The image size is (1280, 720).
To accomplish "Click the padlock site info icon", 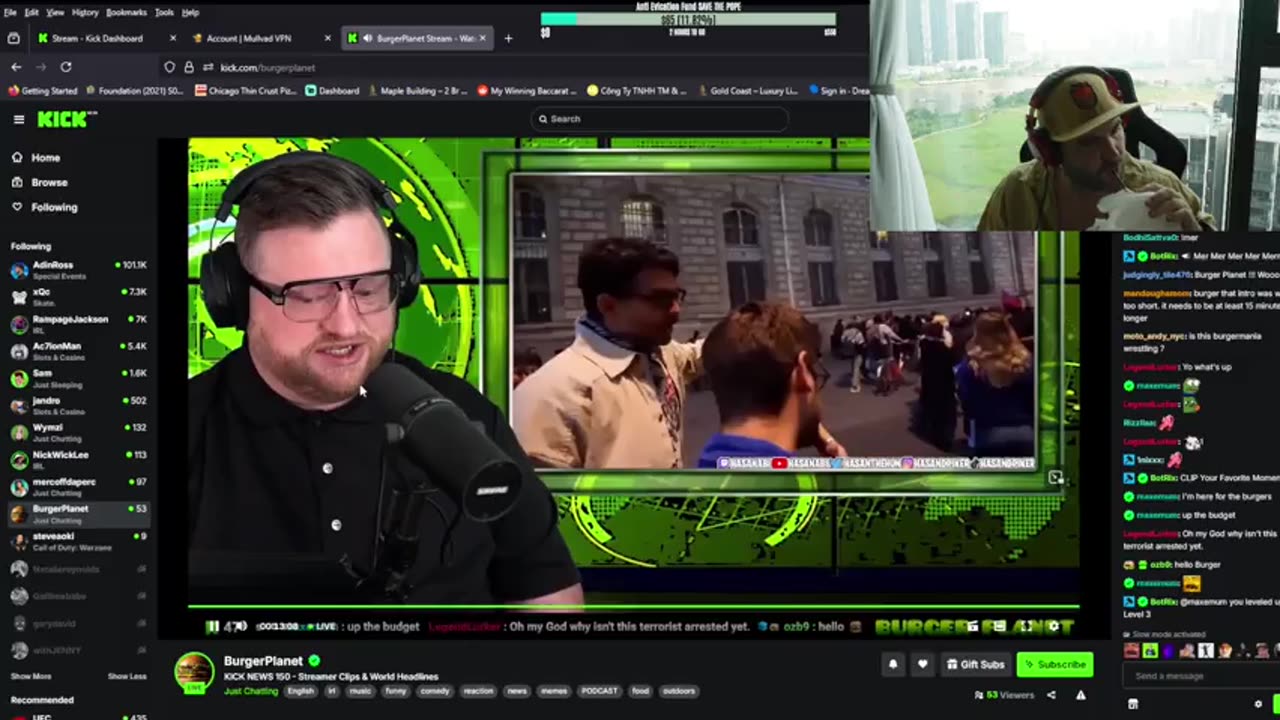I will (188, 67).
